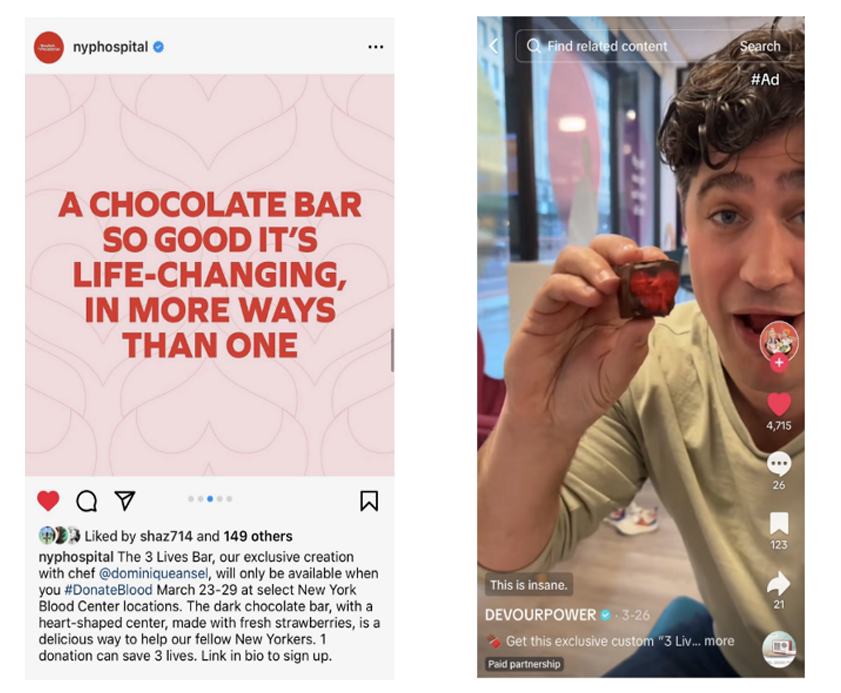Expand the caption by clicking more
Screen dimensions: 841x693
click(x=719, y=641)
